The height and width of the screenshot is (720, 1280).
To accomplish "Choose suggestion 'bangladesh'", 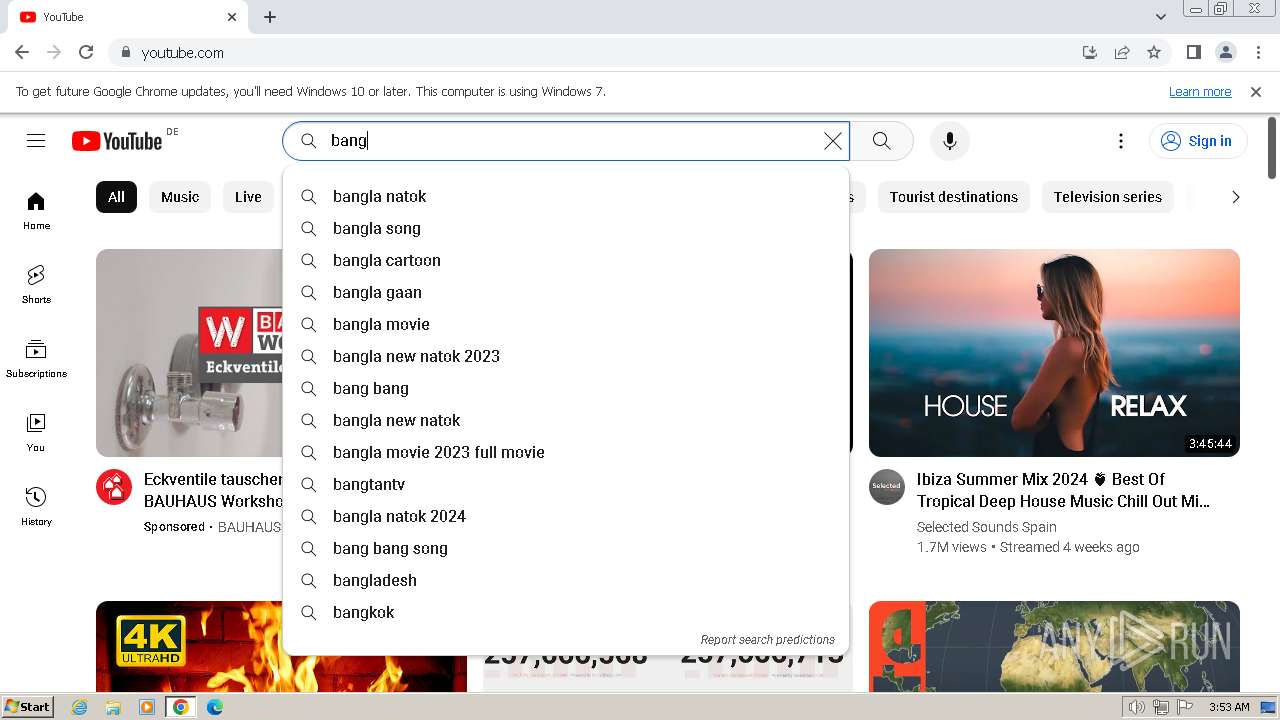I will tap(566, 580).
